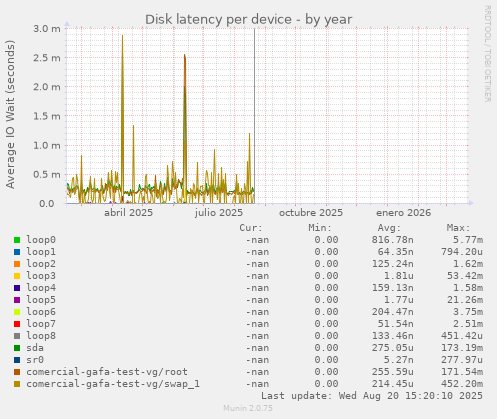Click loop3 max value 53.42m
Screen dimensions: 497x419
click(x=465, y=276)
